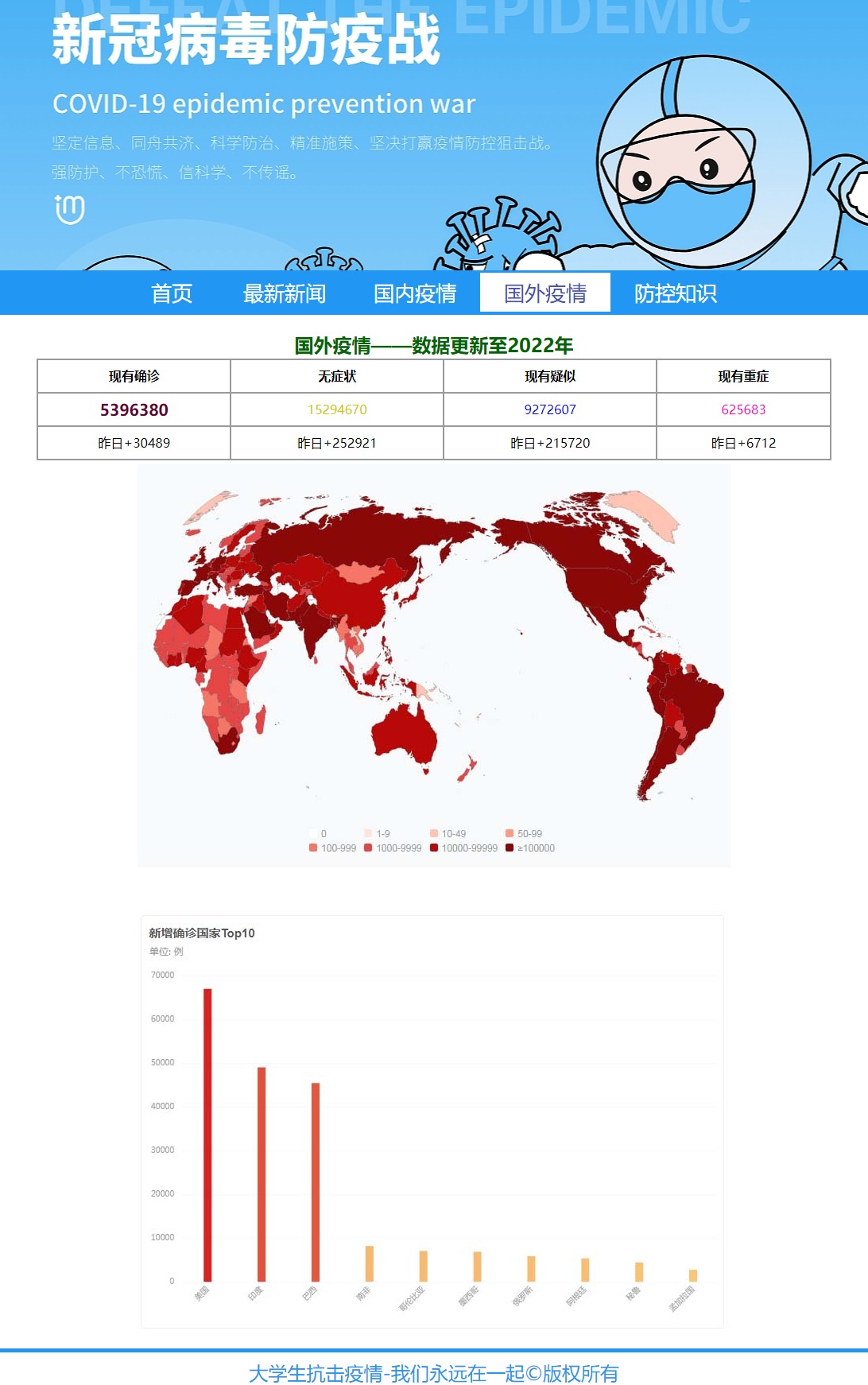Toggle the 10000-99999 map legend entry
Viewport: 868px width, 1385px height.
(x=463, y=848)
